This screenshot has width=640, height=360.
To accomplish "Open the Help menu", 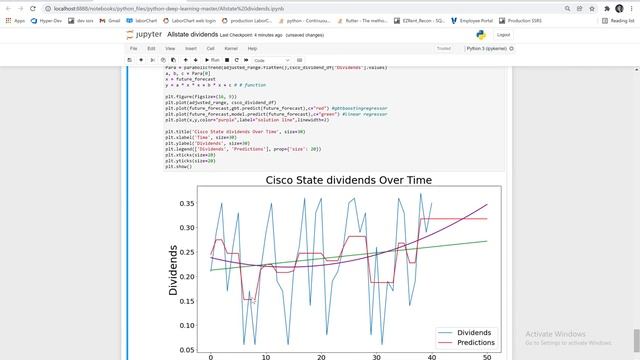I will click(x=252, y=48).
